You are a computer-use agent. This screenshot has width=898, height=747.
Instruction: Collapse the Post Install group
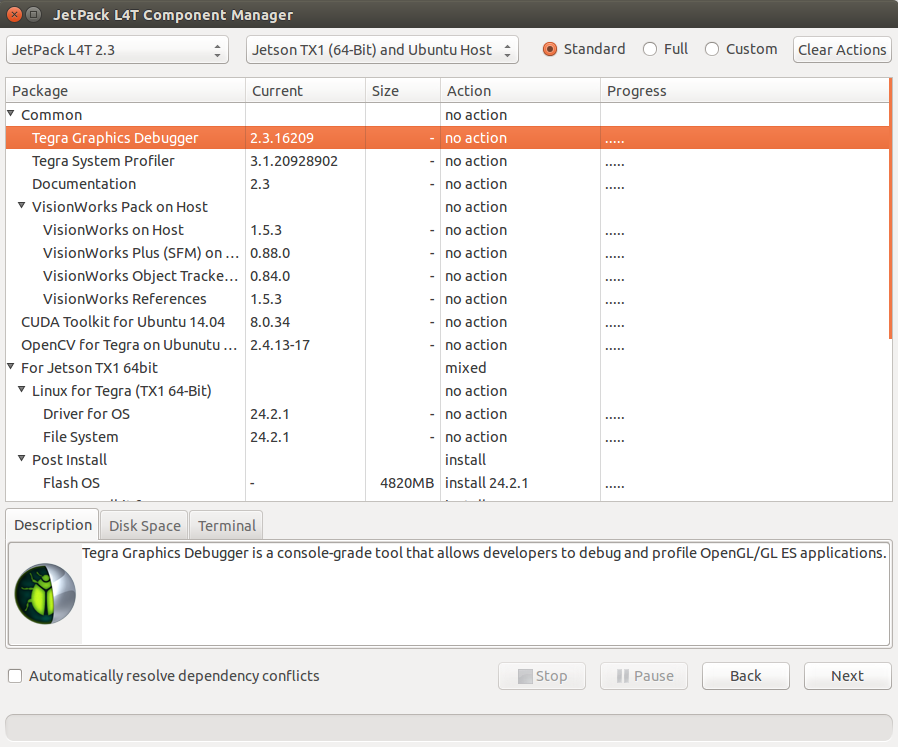pos(22,458)
